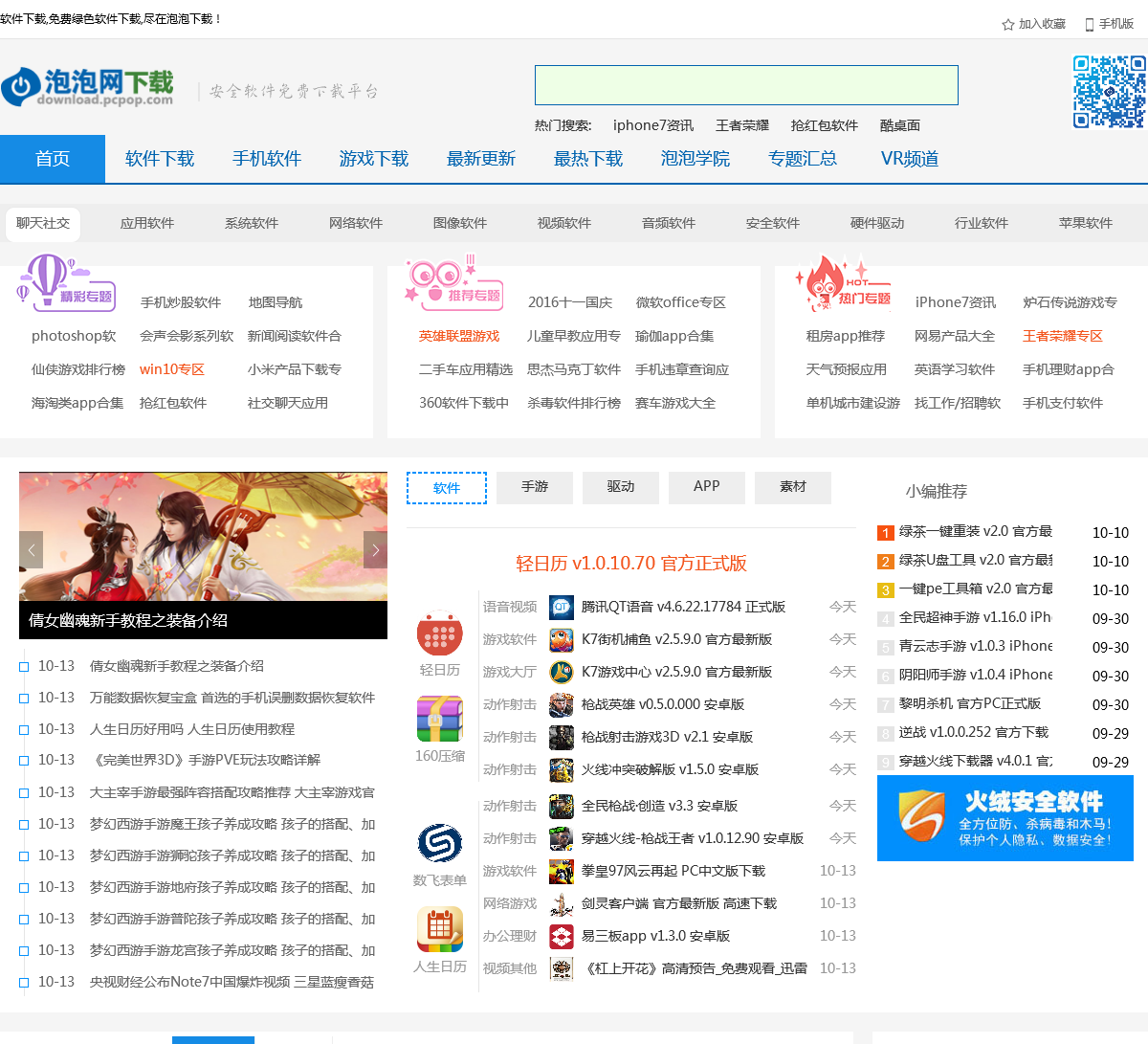Click the 枪战英雄 app icon
This screenshot has width=1148, height=1044.
coord(562,704)
